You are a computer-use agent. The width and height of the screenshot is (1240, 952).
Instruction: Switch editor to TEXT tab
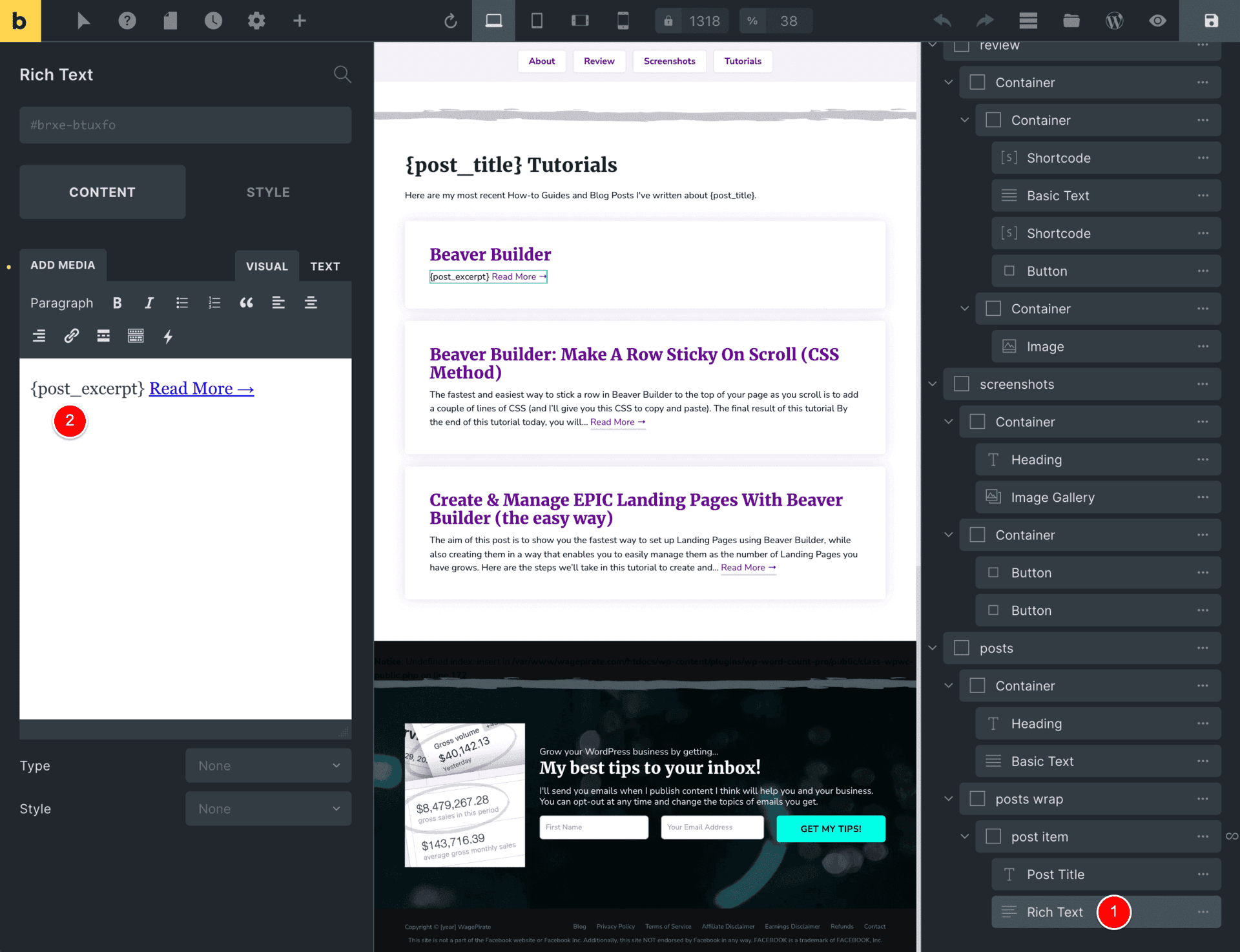[325, 266]
